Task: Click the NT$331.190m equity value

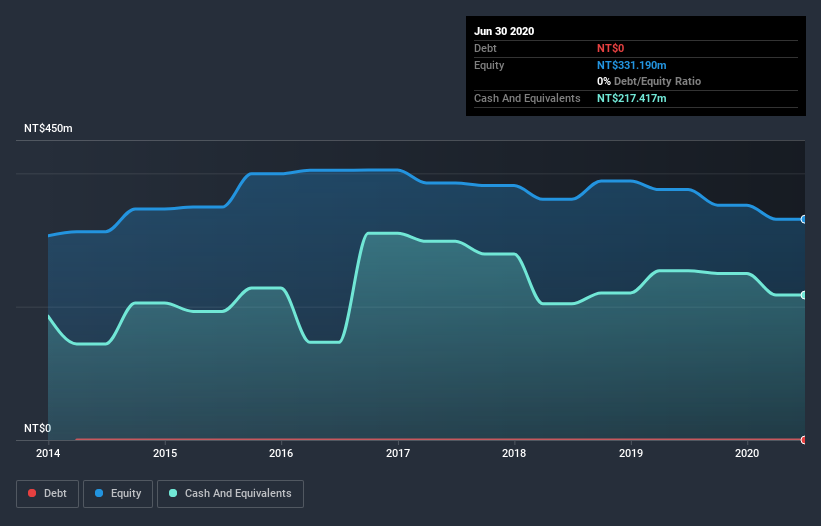Action: (x=631, y=65)
